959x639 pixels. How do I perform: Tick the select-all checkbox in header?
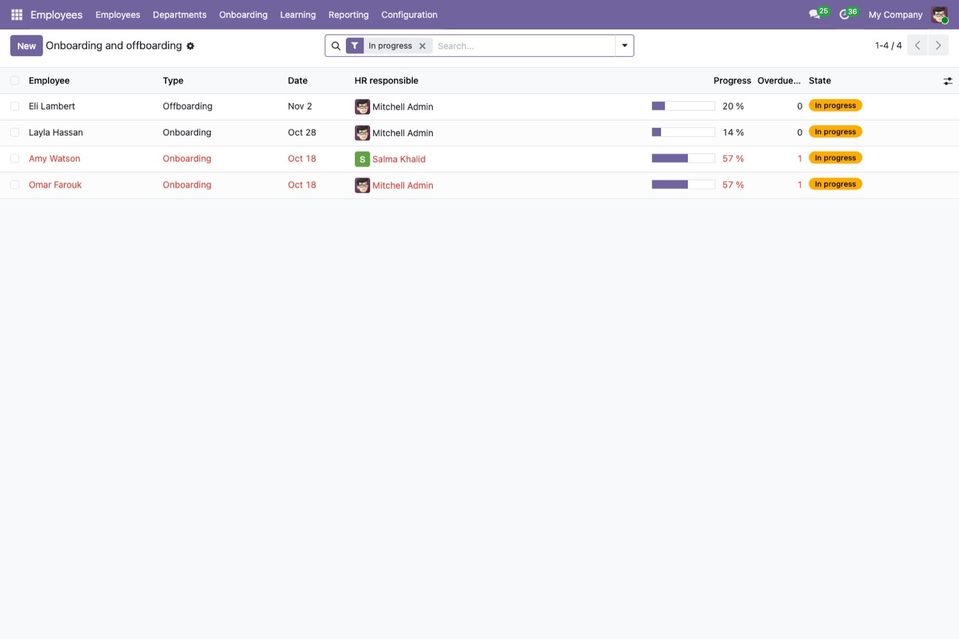[x=15, y=81]
